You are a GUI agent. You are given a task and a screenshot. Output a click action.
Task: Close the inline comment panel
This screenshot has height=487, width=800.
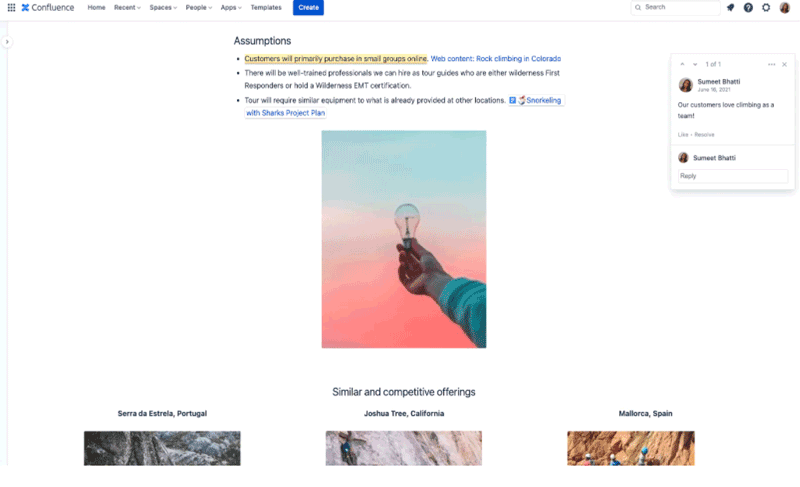[785, 64]
